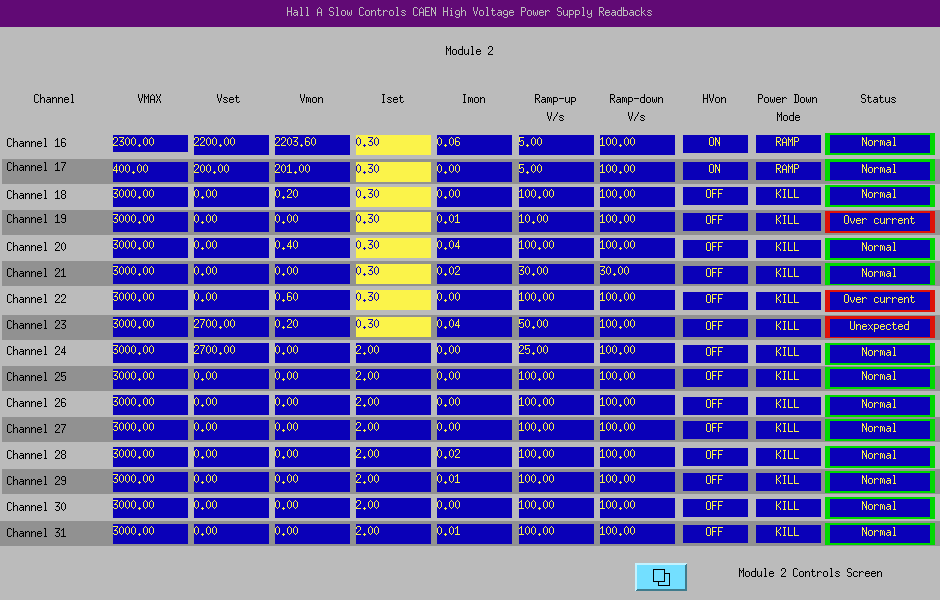
Task: Select Channel 19 Over current status
Action: click(x=879, y=222)
